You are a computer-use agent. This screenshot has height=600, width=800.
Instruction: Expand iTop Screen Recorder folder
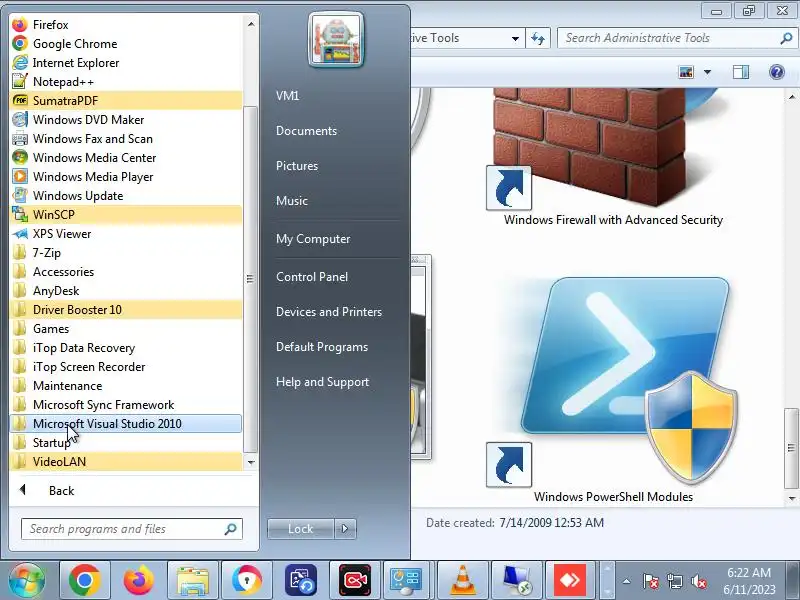[126, 366]
